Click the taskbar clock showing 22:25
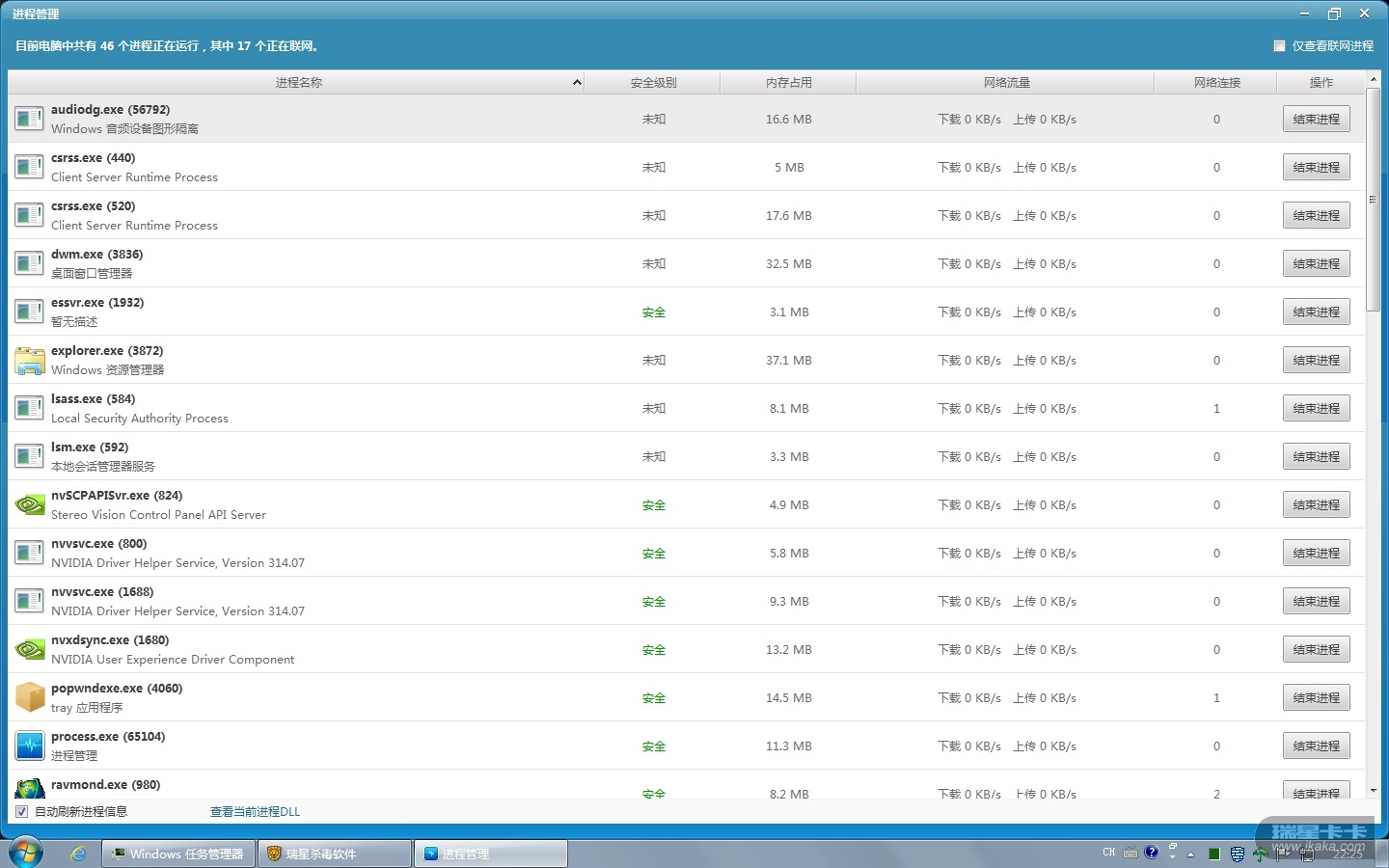Viewport: 1389px width, 868px height. (x=1348, y=854)
